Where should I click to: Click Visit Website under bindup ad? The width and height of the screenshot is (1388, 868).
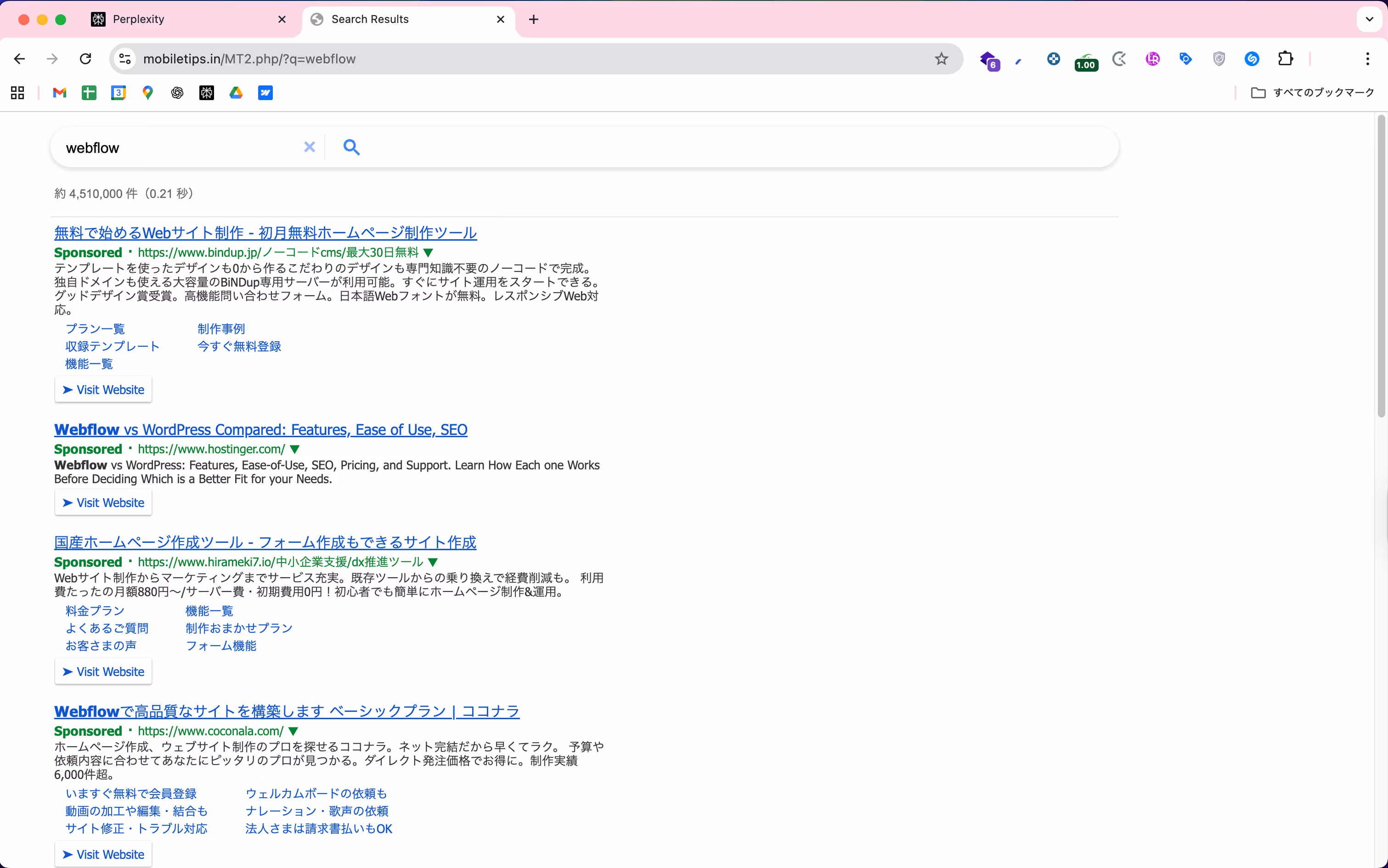103,390
